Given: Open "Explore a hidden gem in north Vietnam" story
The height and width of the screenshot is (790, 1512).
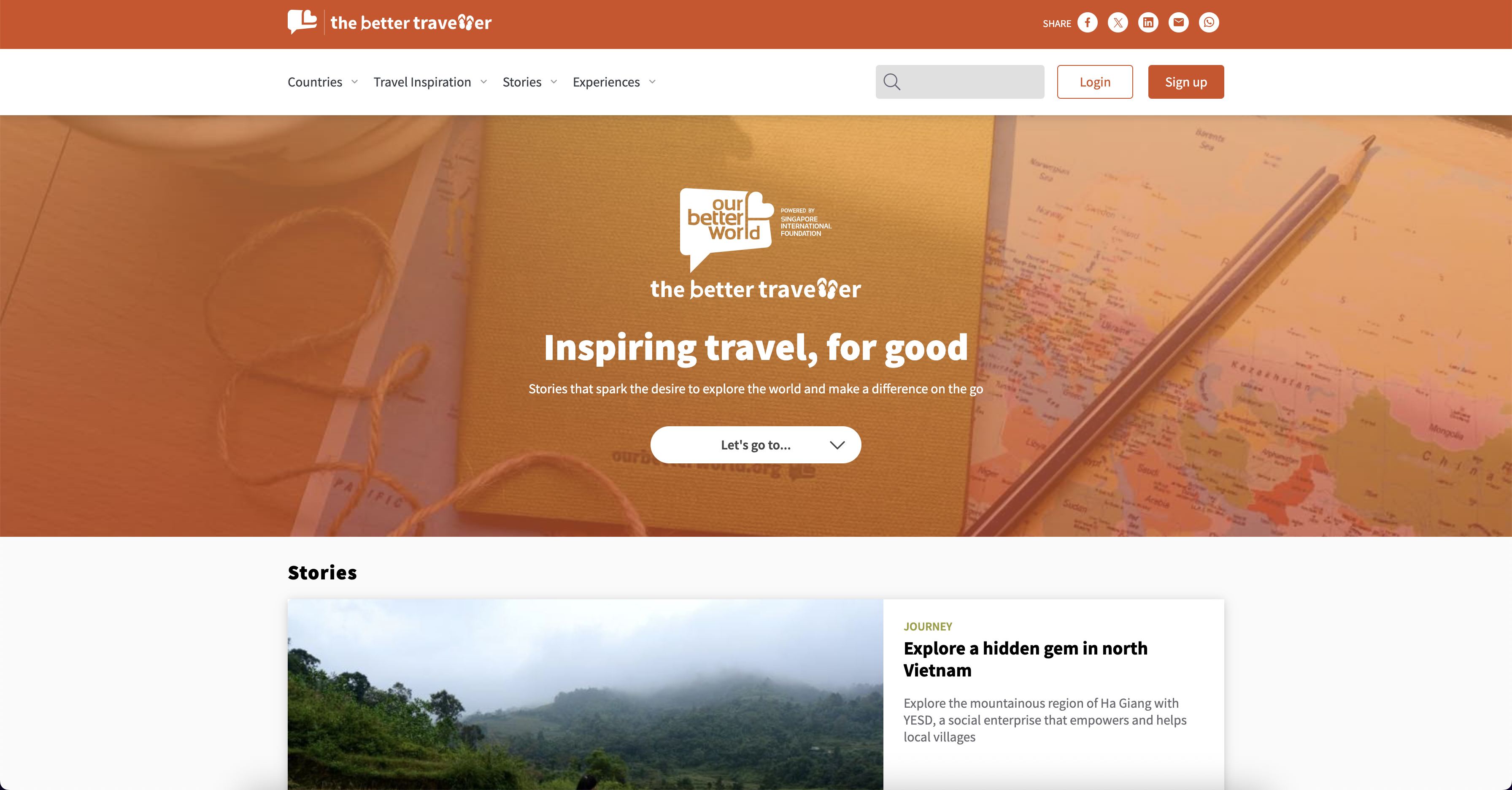Looking at the screenshot, I should point(1025,659).
